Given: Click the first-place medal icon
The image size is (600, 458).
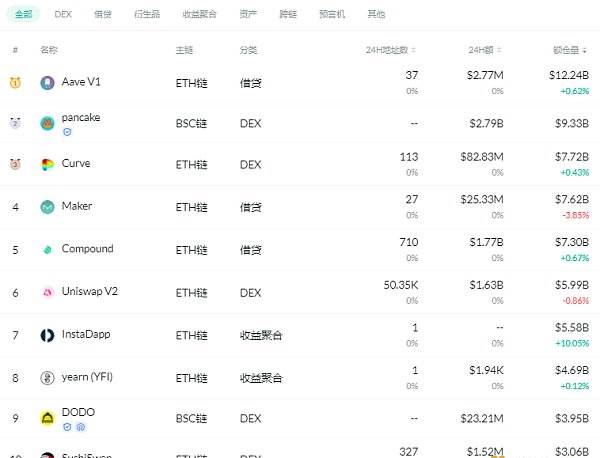Looking at the screenshot, I should [15, 82].
